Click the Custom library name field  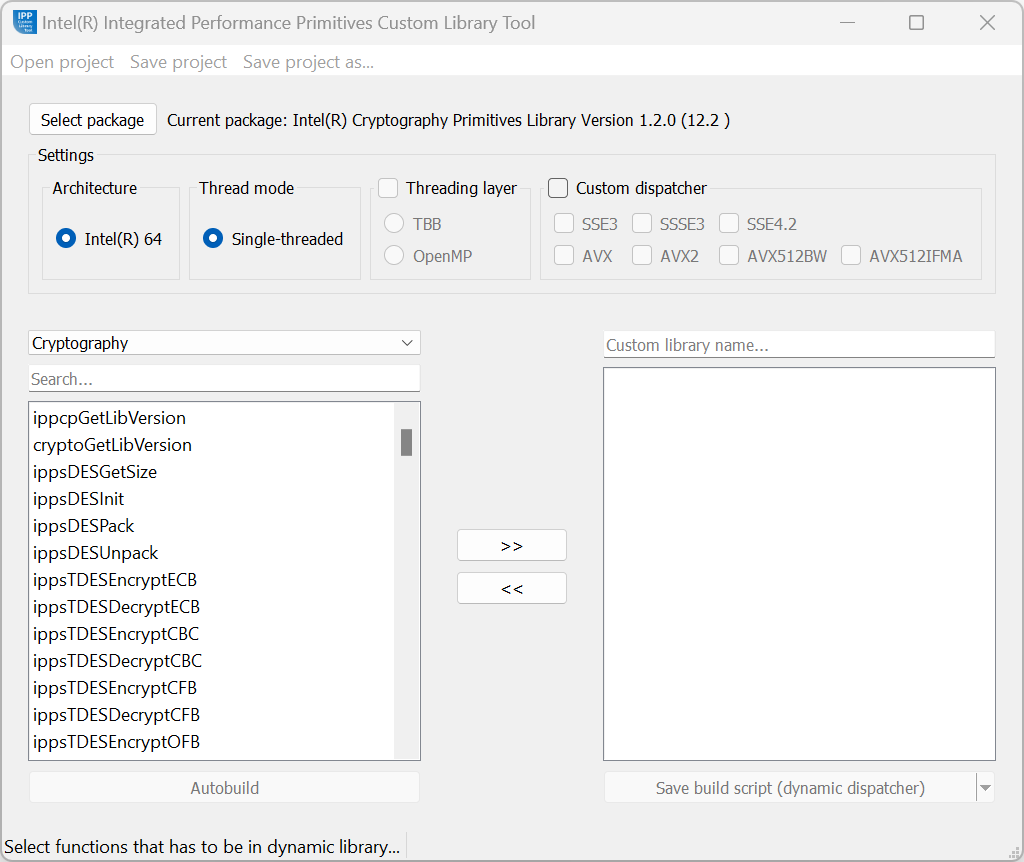[x=799, y=345]
